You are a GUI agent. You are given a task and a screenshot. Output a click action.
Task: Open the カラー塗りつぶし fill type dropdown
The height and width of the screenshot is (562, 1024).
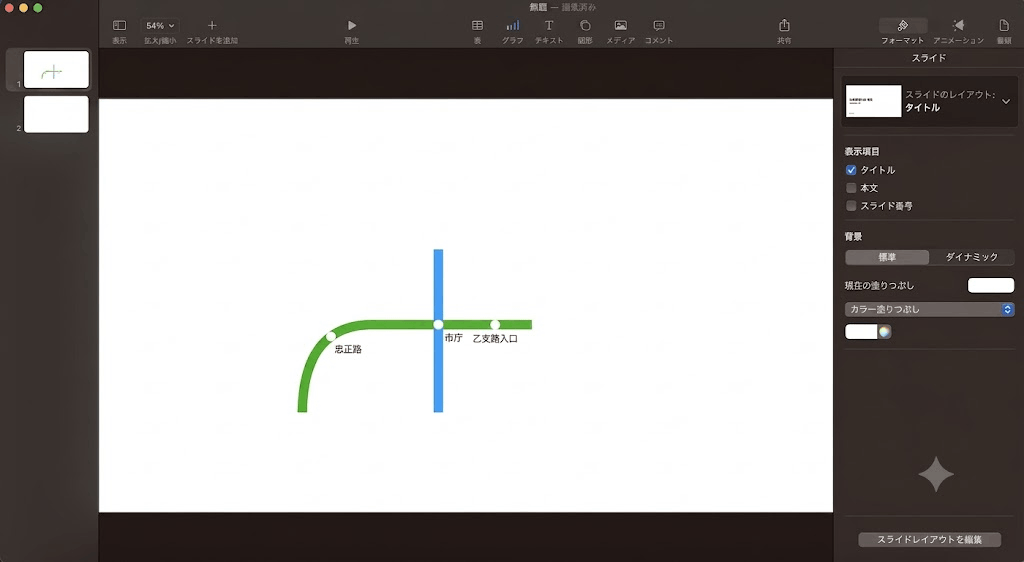[x=929, y=309]
